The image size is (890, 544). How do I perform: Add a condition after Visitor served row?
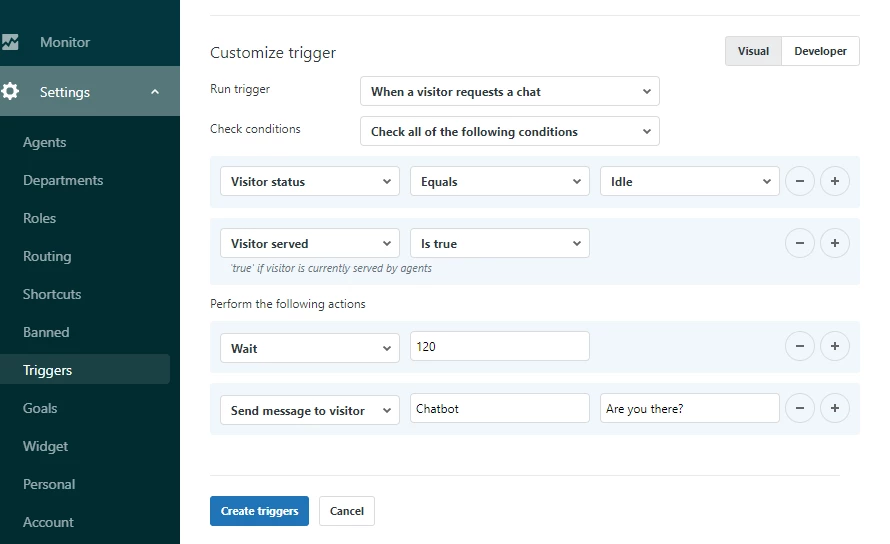(834, 243)
